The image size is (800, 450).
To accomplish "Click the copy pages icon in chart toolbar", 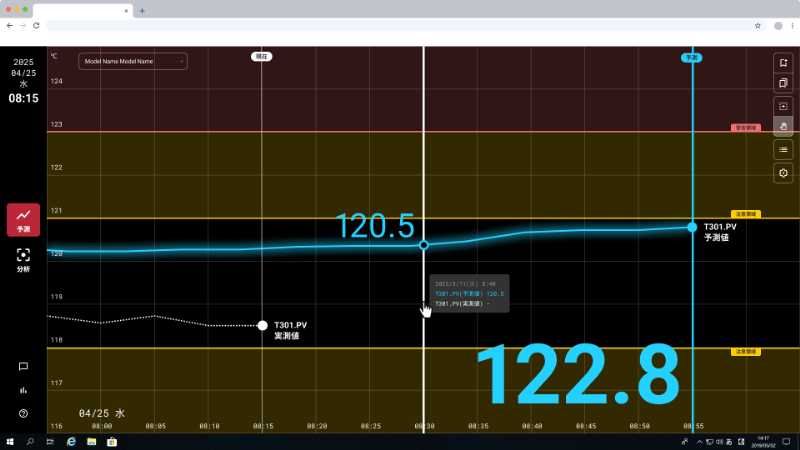I will (784, 84).
